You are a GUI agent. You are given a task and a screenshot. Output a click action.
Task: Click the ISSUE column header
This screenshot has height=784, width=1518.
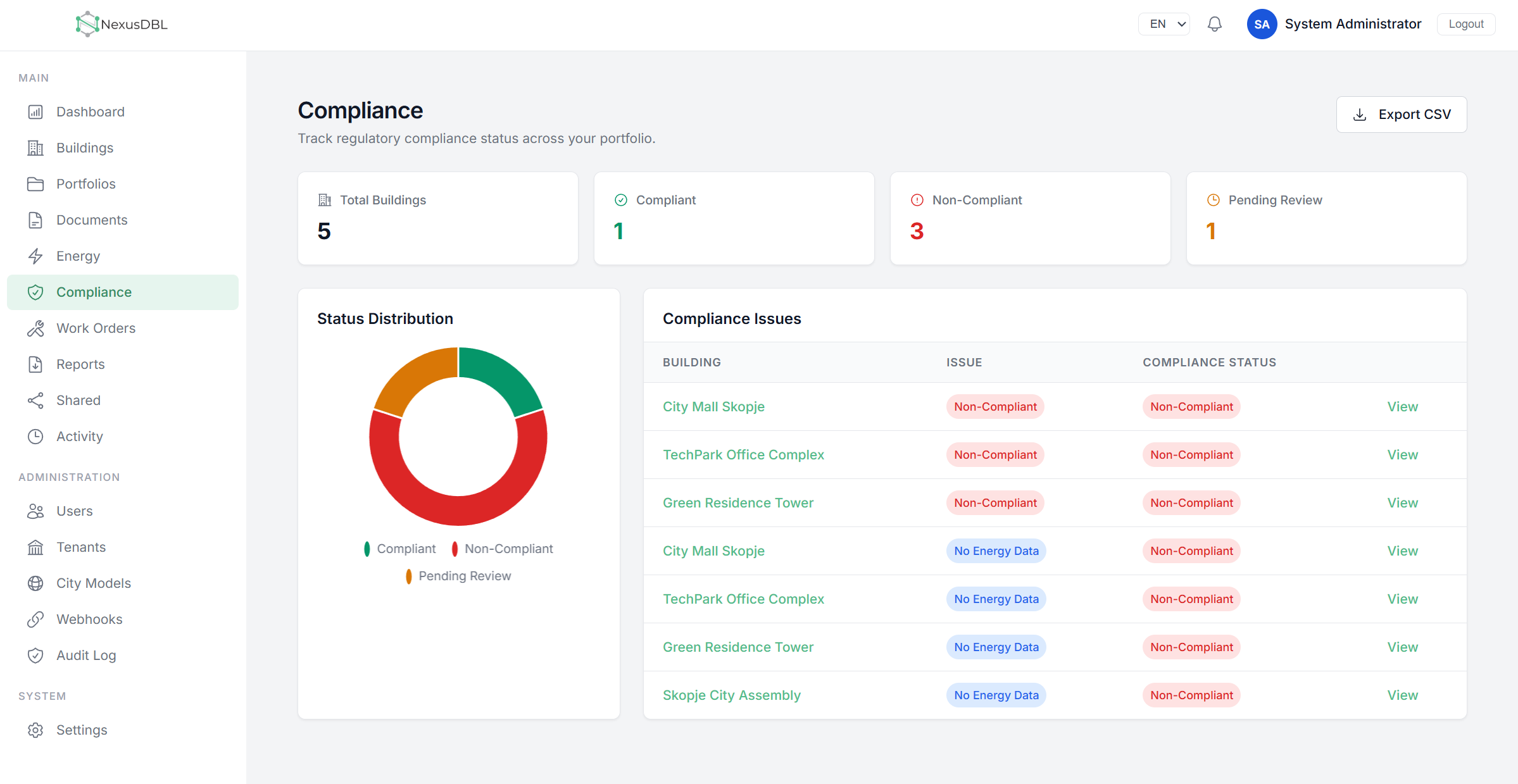tap(964, 363)
